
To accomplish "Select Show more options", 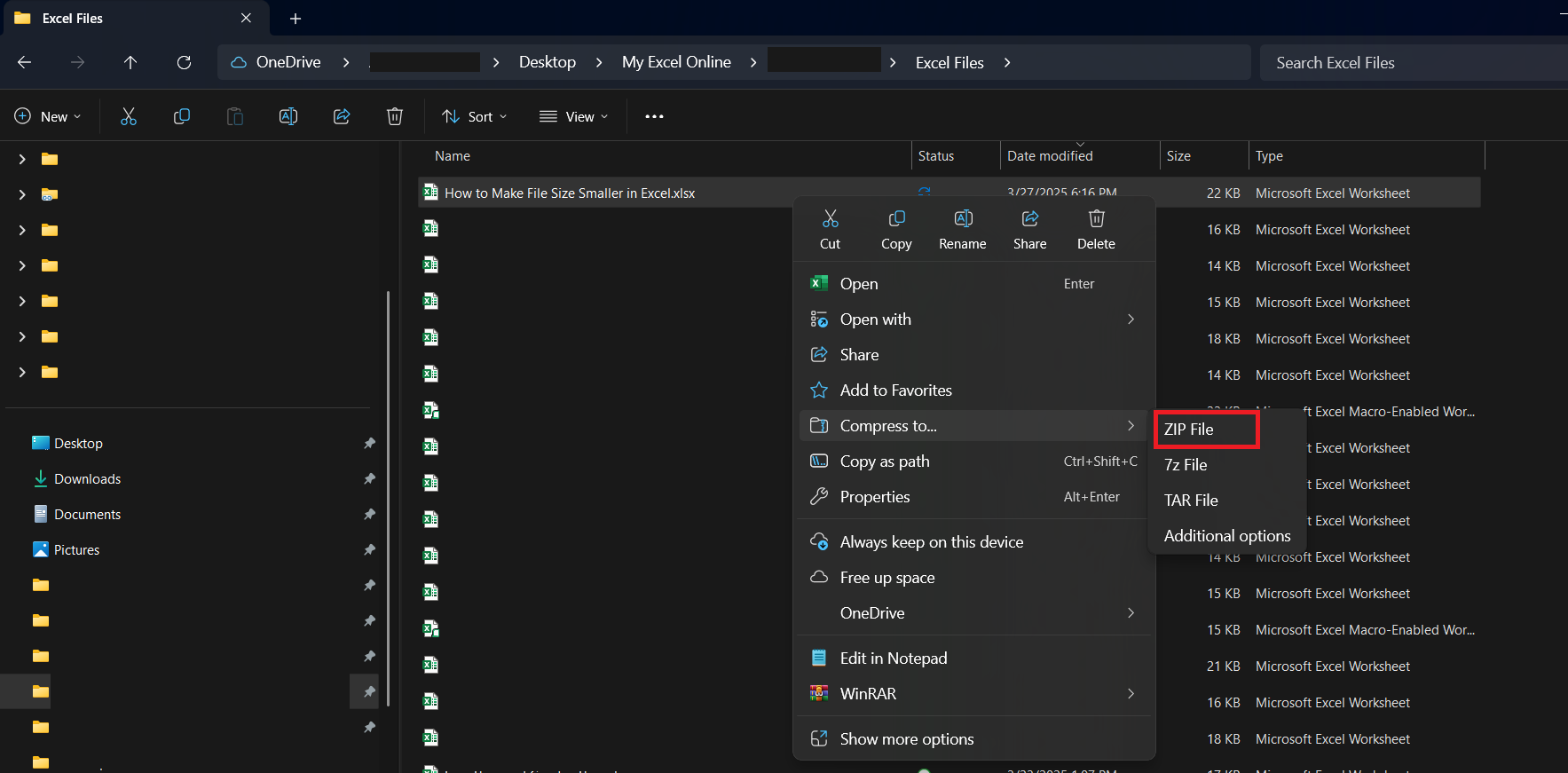I will 974,738.
